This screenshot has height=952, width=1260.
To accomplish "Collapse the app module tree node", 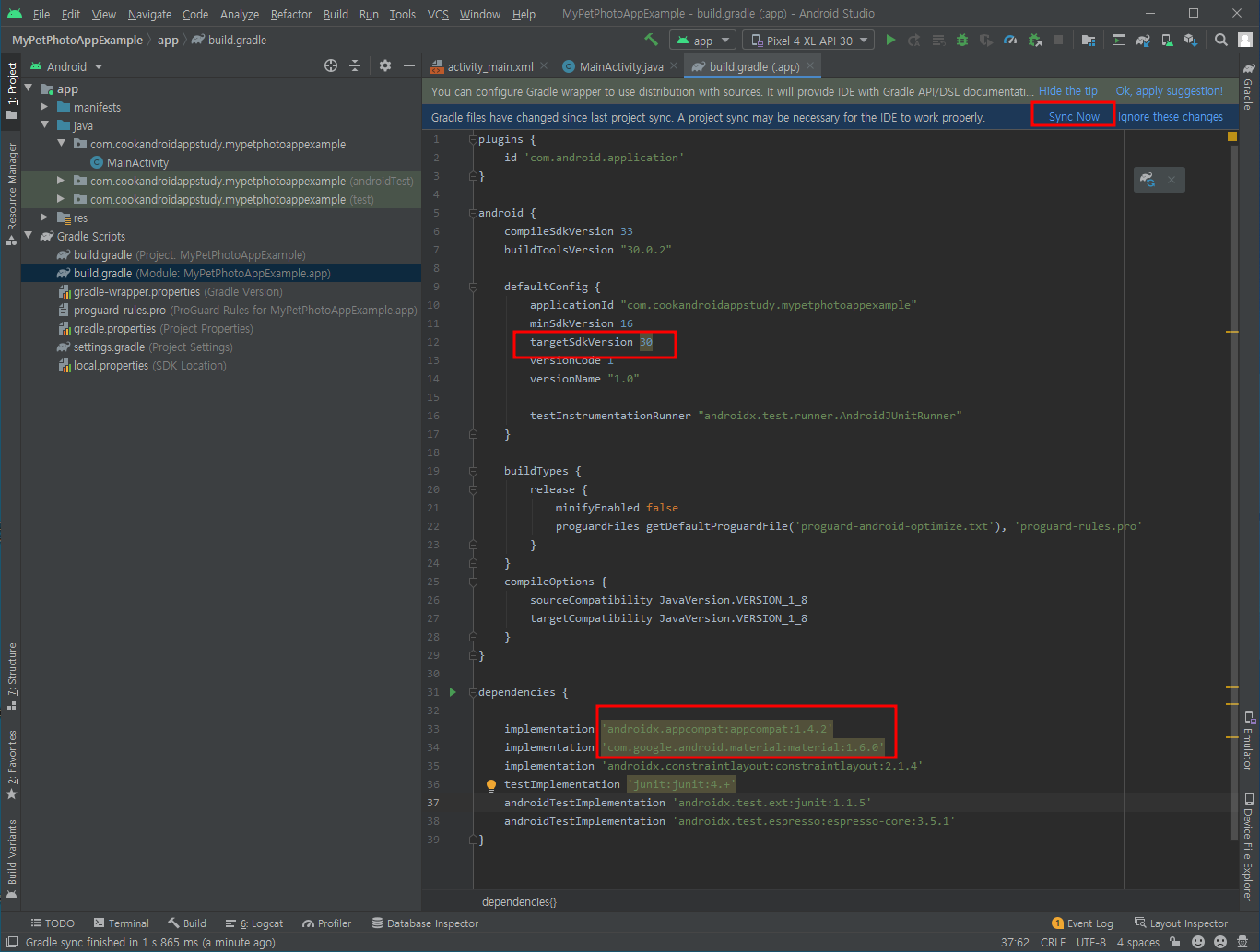I will (x=29, y=88).
